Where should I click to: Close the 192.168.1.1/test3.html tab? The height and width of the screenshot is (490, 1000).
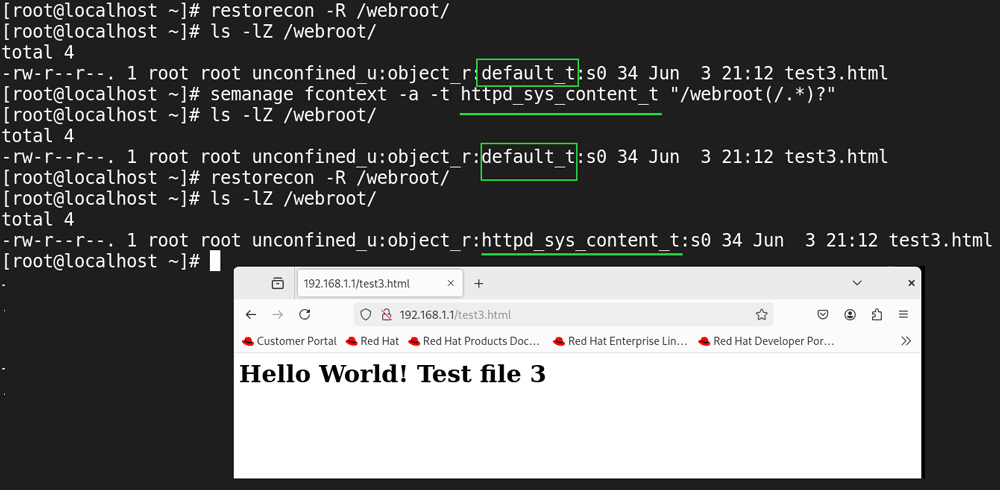coord(451,283)
